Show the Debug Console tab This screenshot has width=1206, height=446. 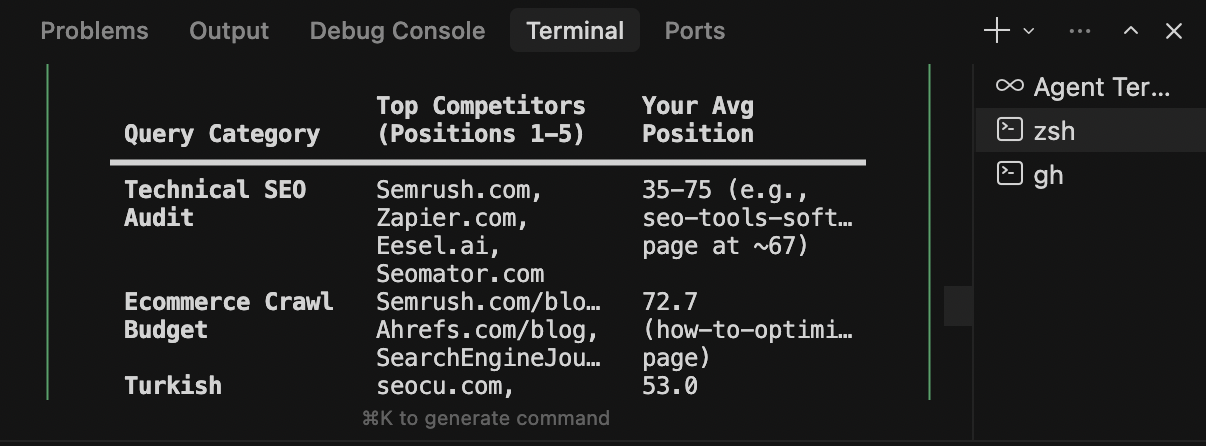(x=397, y=31)
